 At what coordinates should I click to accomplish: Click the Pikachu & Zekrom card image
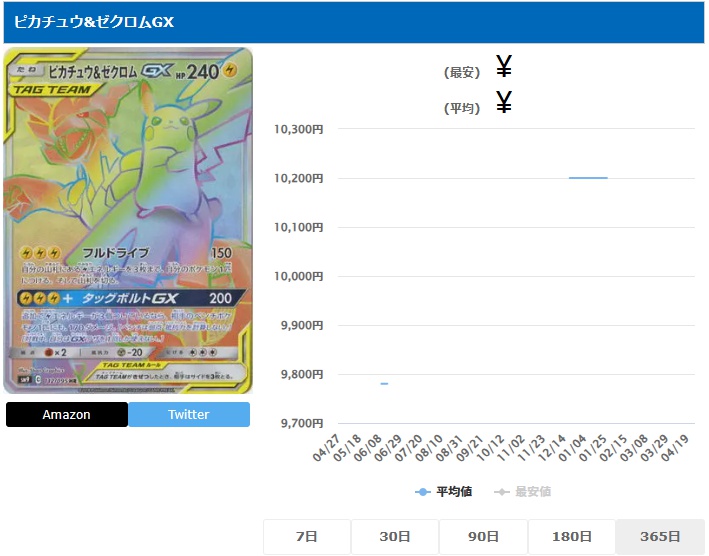128,221
